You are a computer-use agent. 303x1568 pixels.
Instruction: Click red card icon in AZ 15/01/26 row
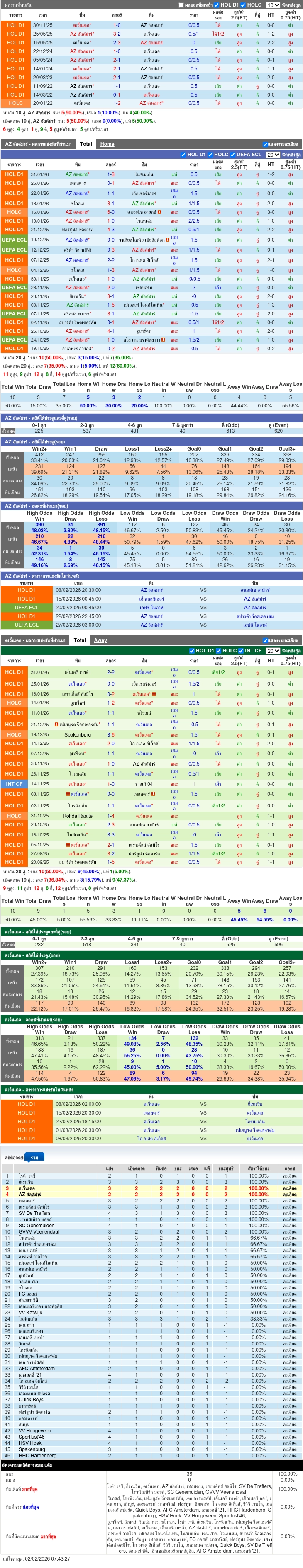pos(160,212)
